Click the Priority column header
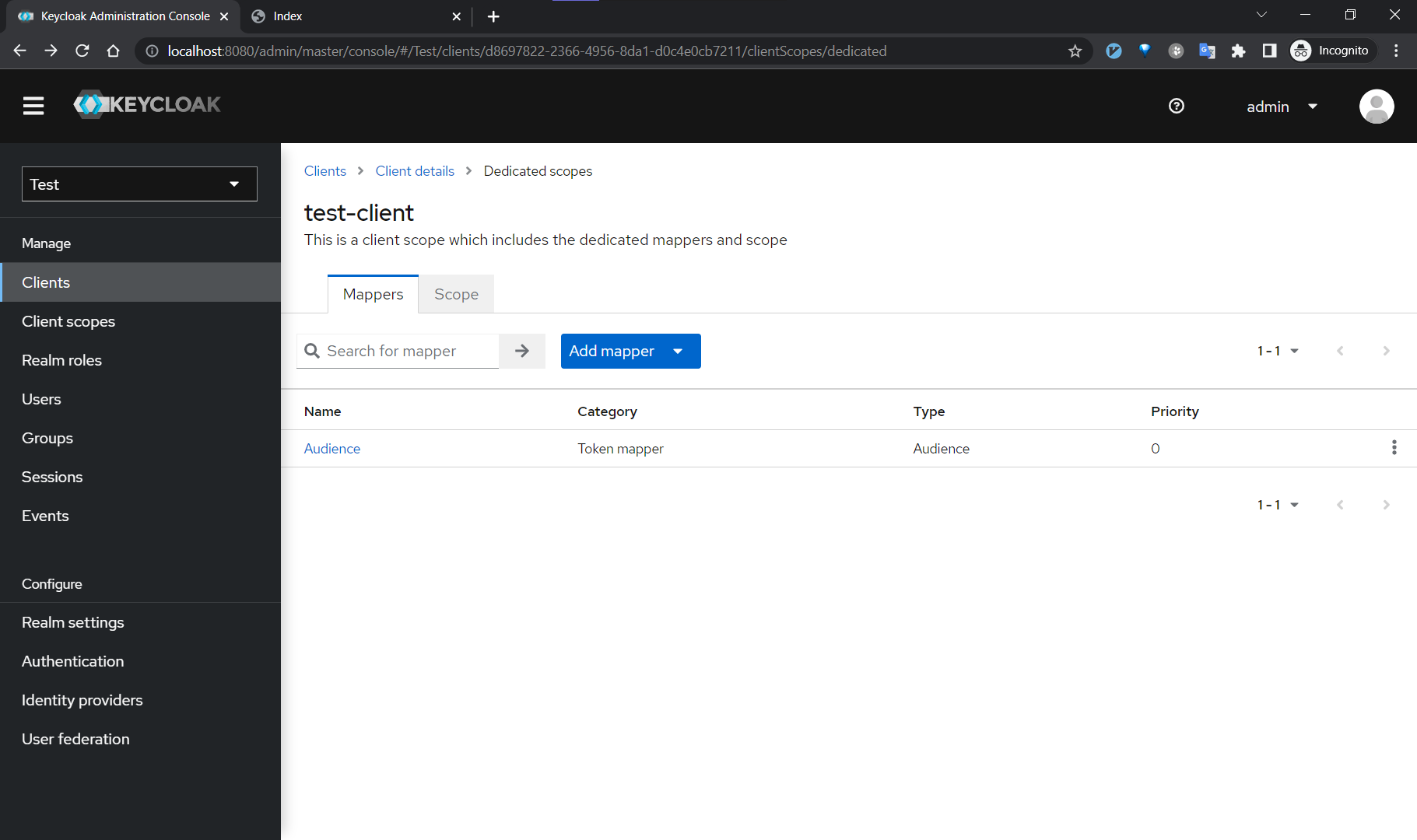1417x840 pixels. pos(1175,411)
